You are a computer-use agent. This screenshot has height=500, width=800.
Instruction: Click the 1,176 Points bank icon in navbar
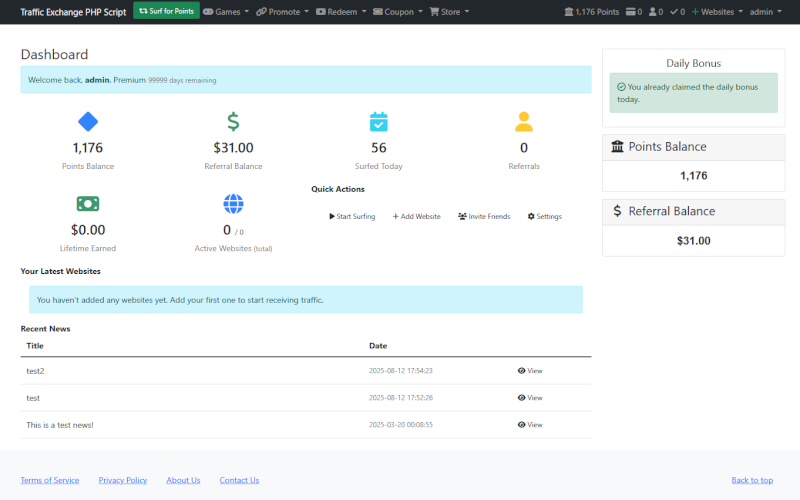pyautogui.click(x=569, y=12)
